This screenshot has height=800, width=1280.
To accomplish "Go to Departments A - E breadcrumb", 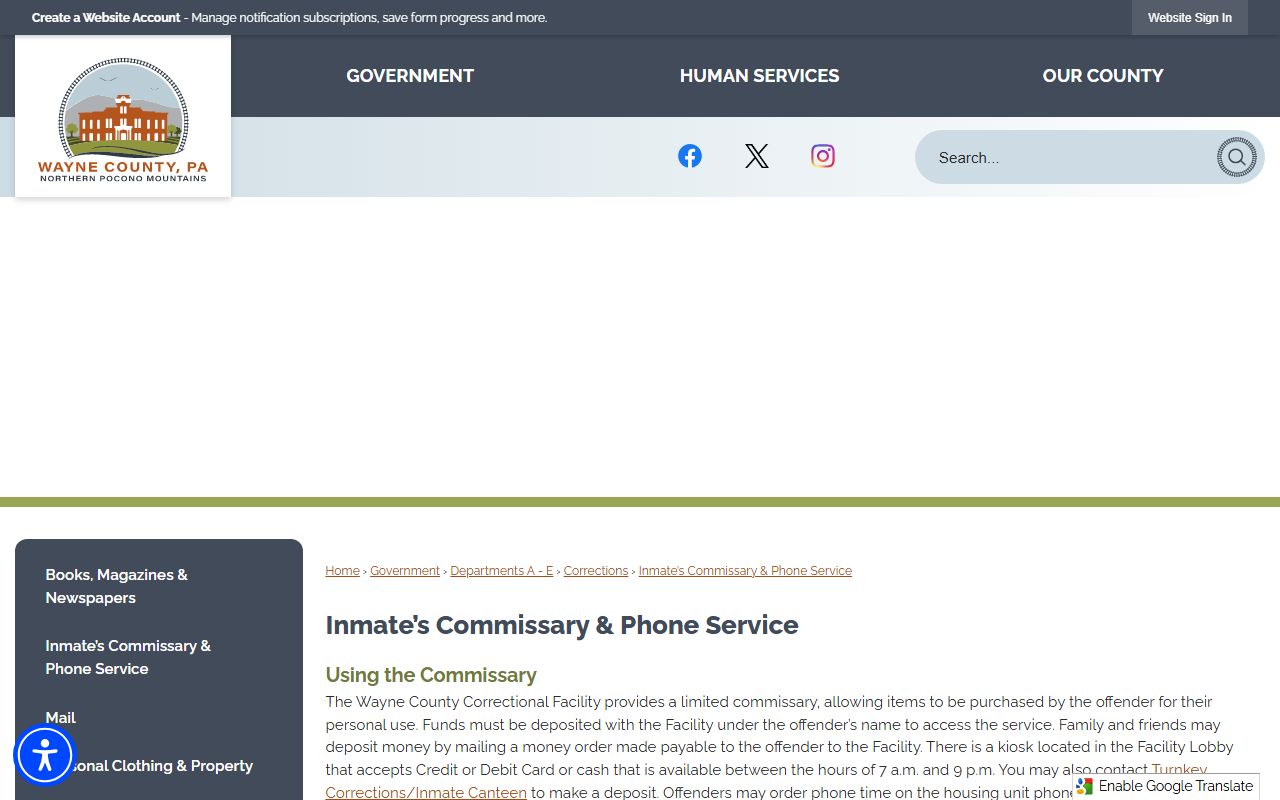I will [501, 571].
